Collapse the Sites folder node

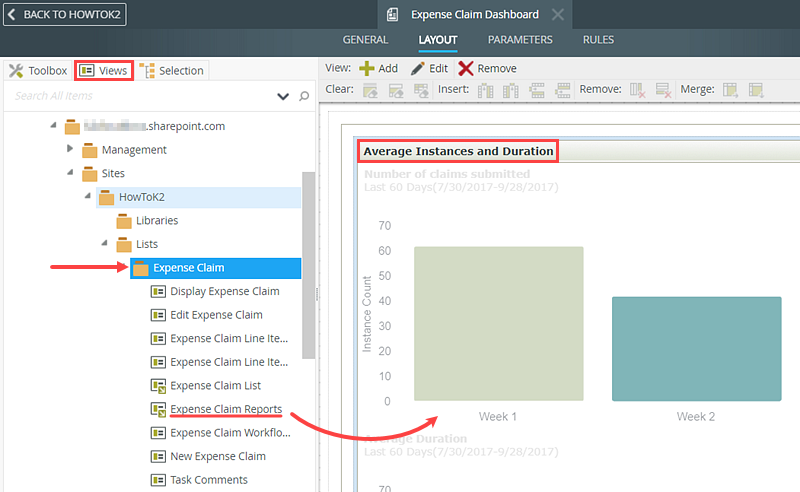coord(70,173)
